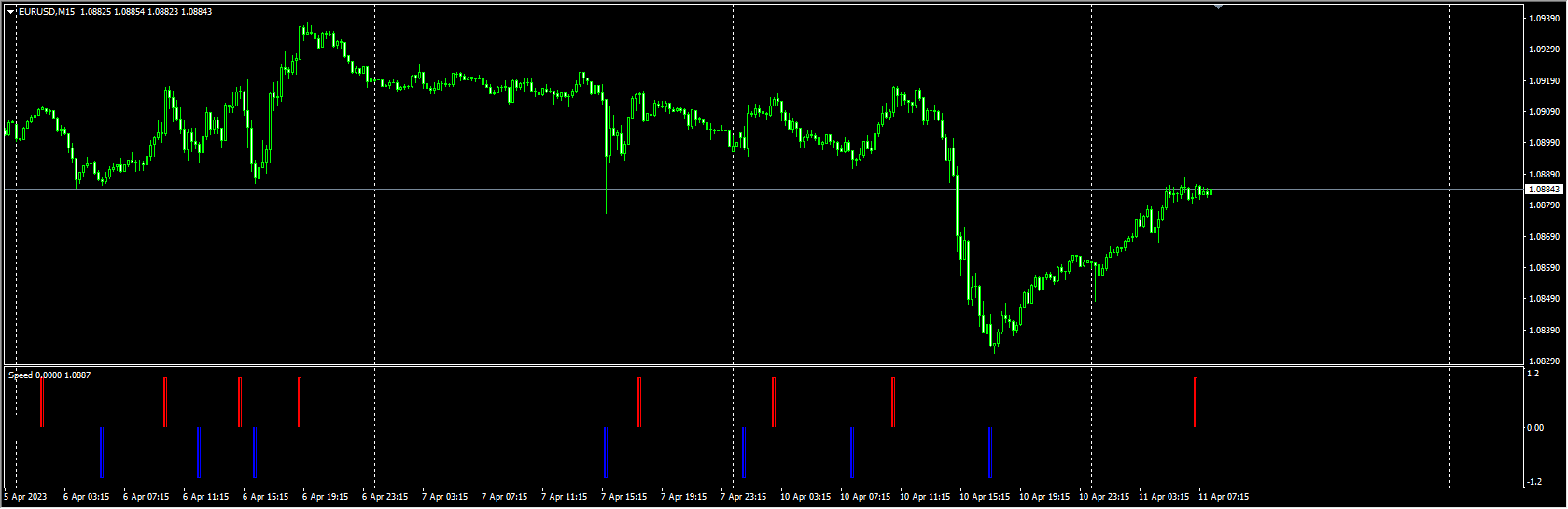Image resolution: width=1568 pixels, height=509 pixels.
Task: Click the 10 Apr 03:15 time label
Action: (805, 497)
